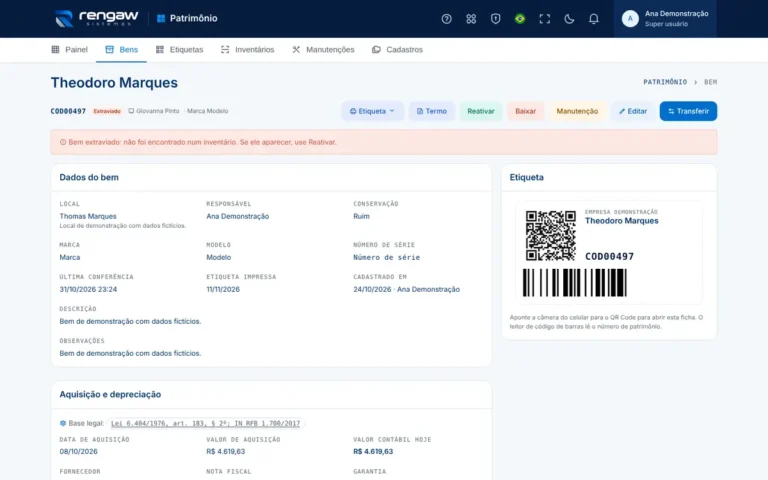The image size is (768, 480).
Task: Click etiqueta impressa date 11/11/2026
Action: tap(223, 289)
